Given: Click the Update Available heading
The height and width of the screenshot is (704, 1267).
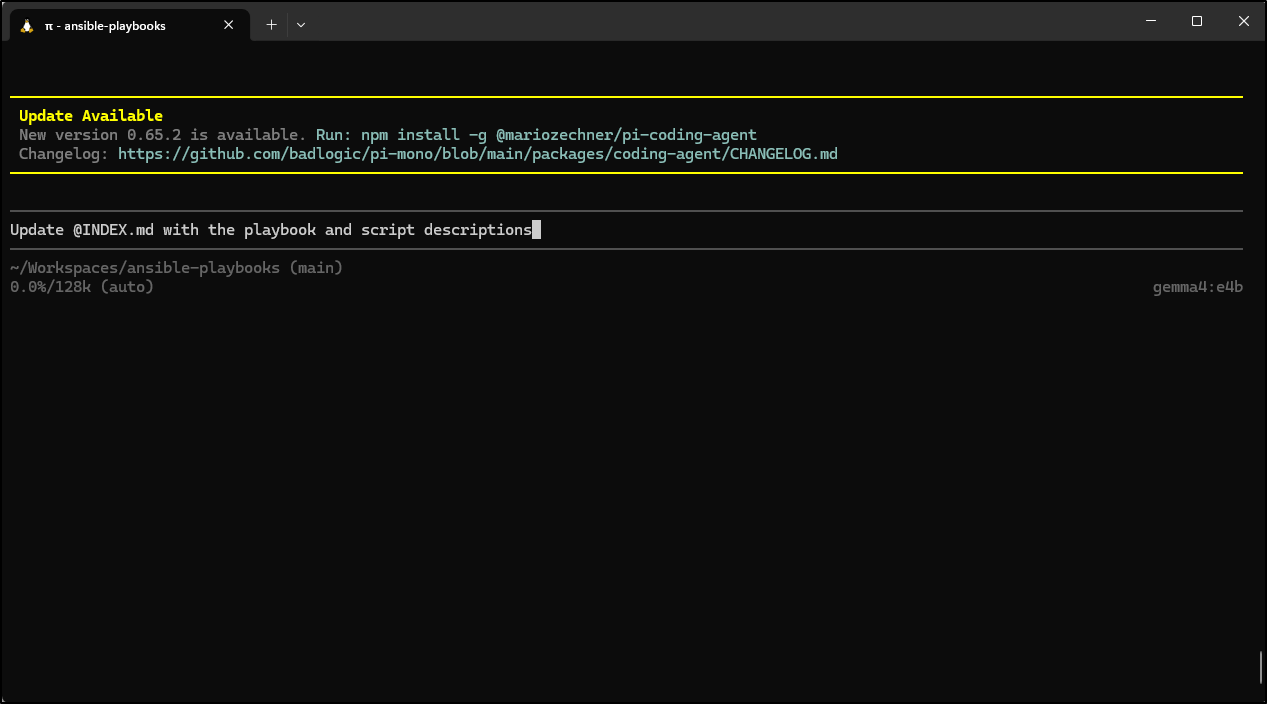Looking at the screenshot, I should (x=91, y=116).
